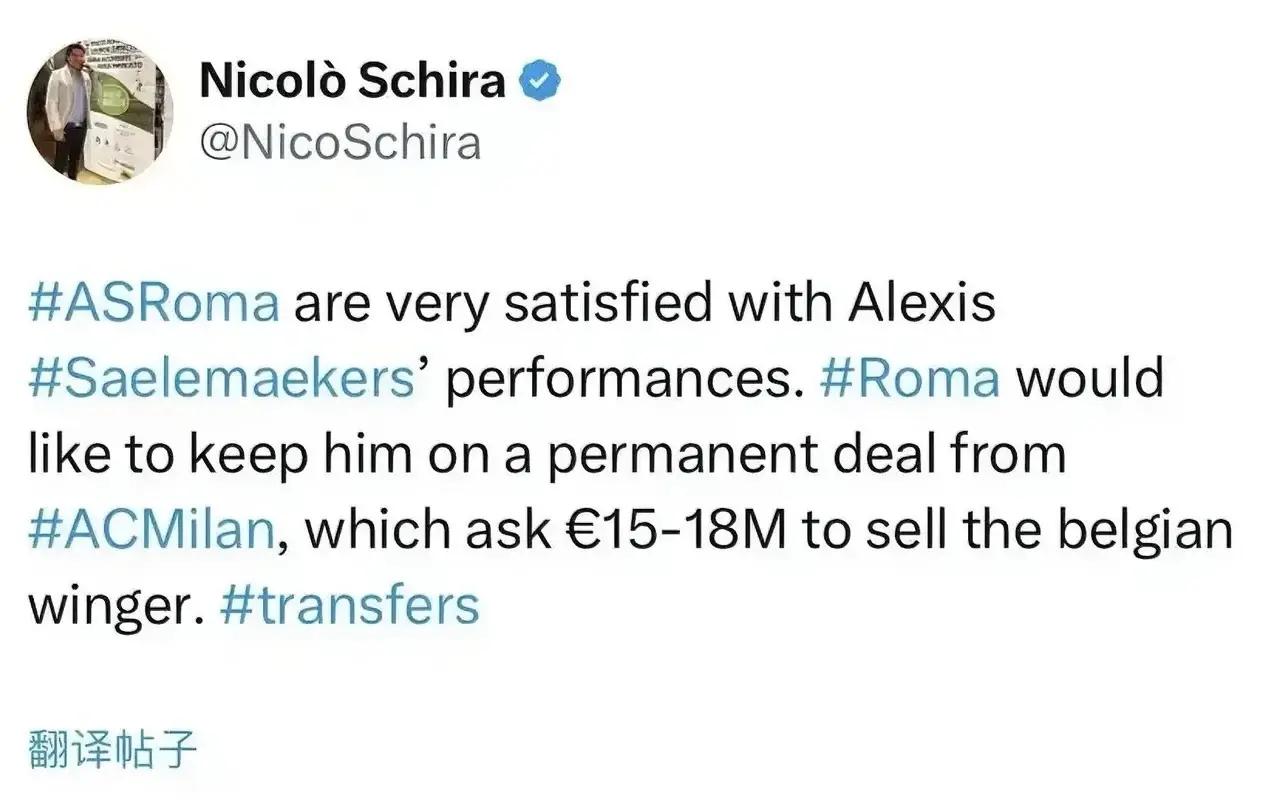Open Nicolò Schira's profile picture

100,111
